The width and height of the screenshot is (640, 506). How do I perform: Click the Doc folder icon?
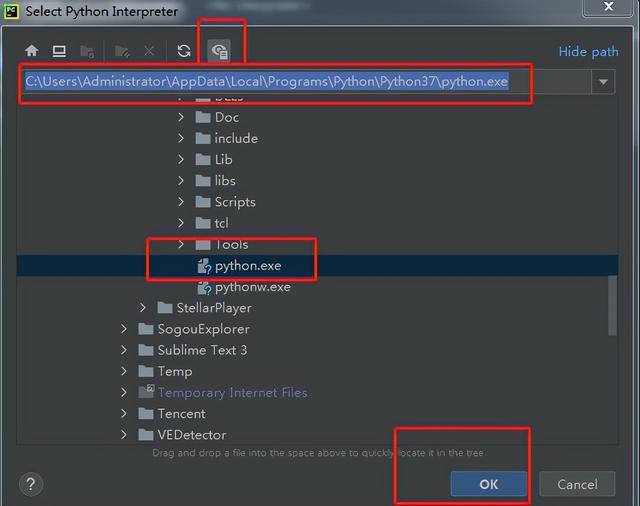point(203,118)
